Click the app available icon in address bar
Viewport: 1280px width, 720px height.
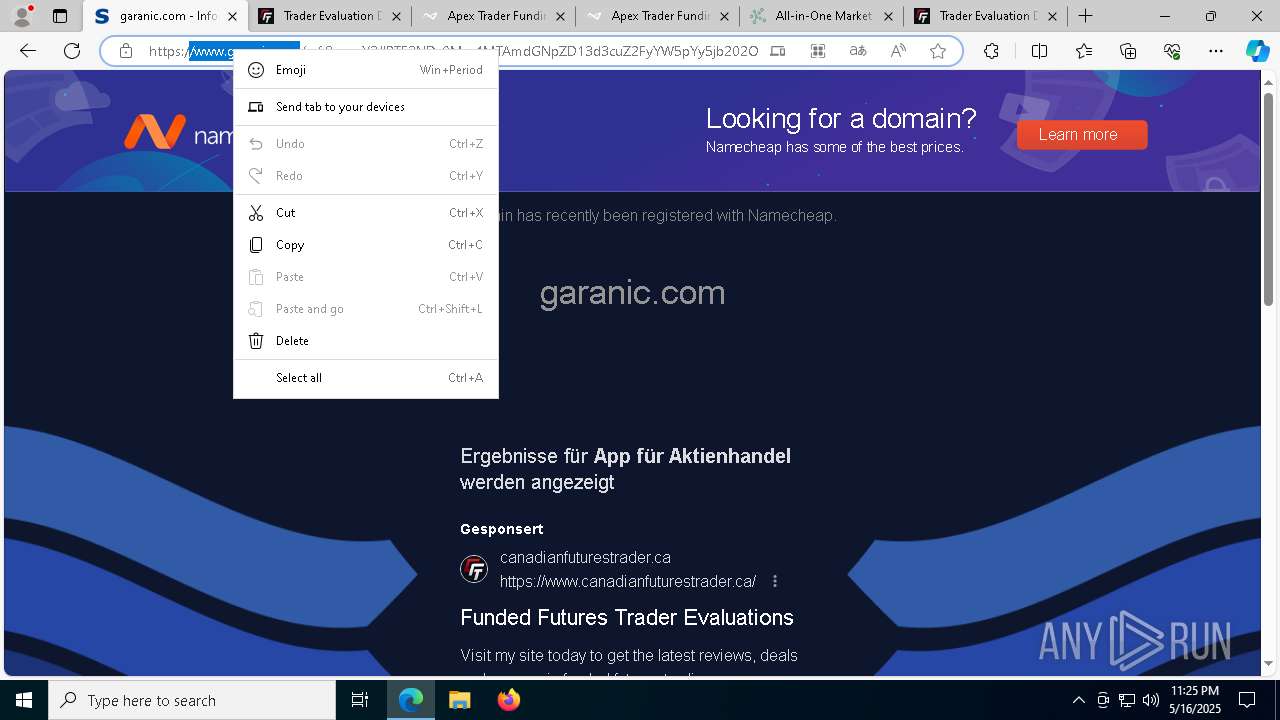[778, 51]
